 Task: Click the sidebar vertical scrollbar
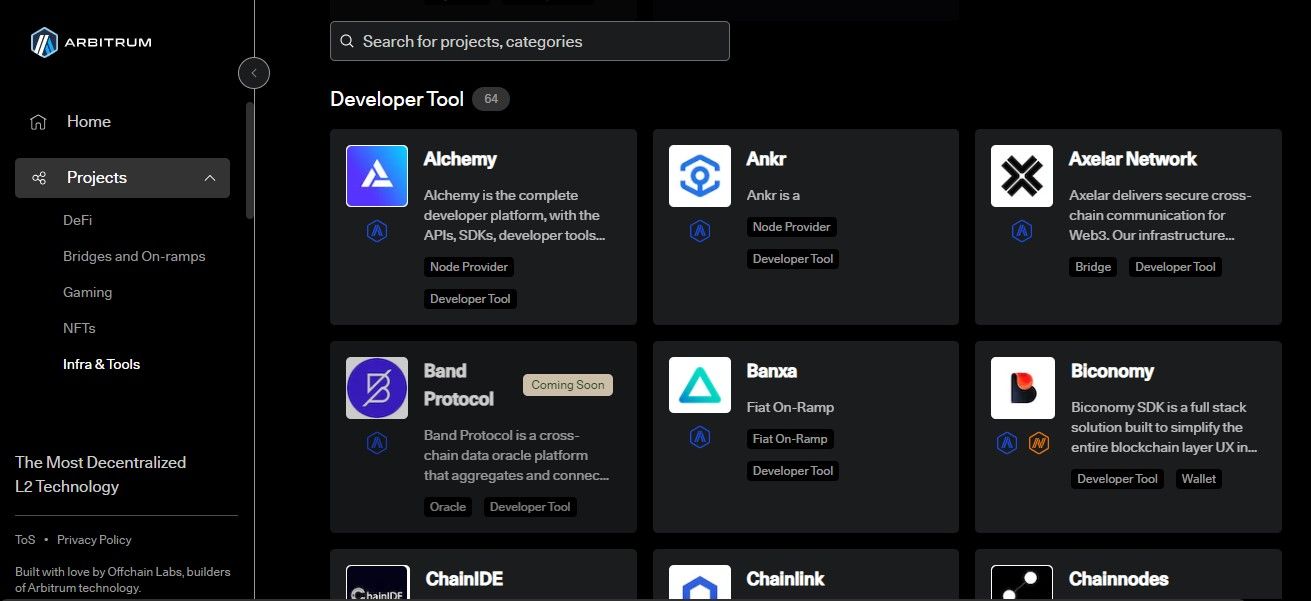coord(250,160)
